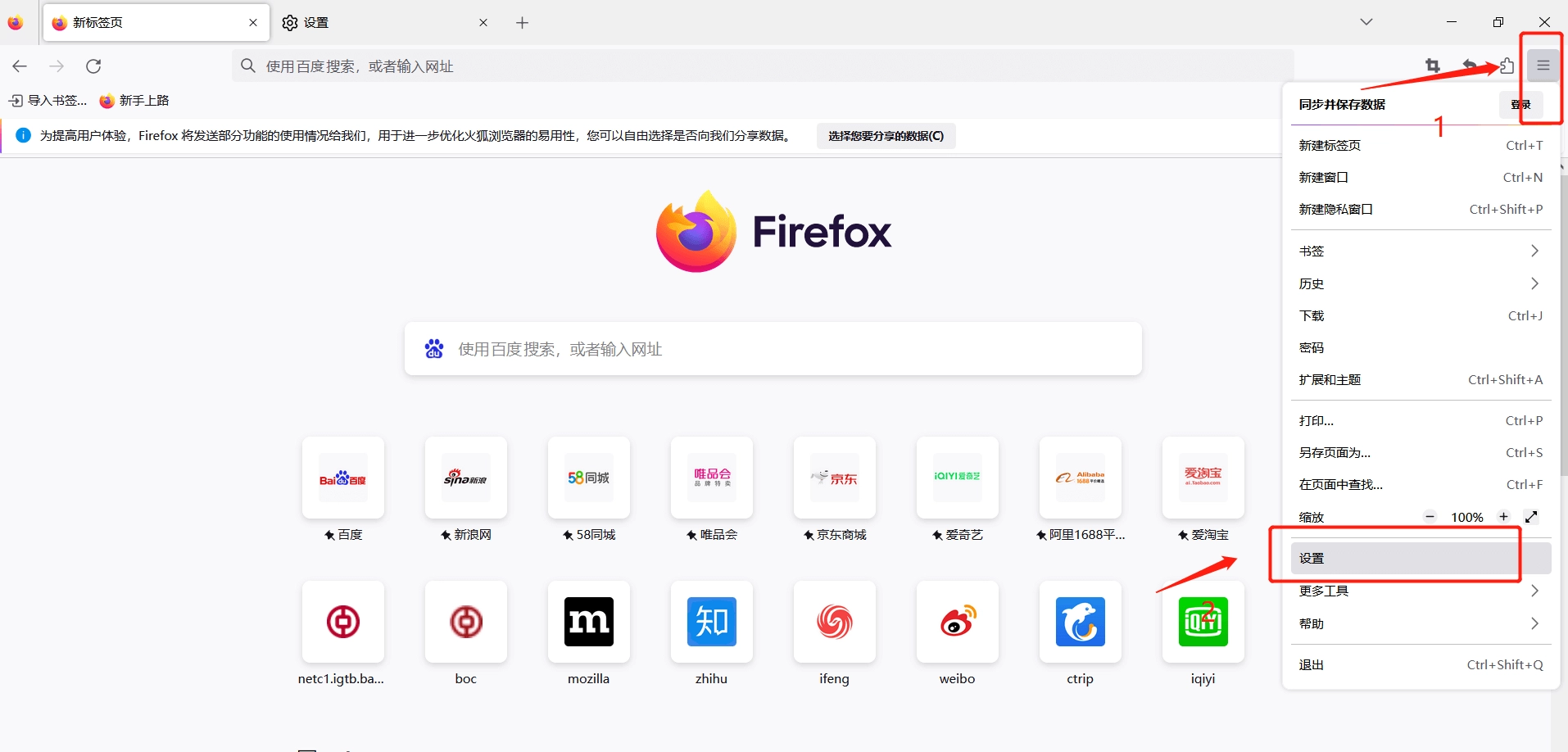This screenshot has height=752, width=1568.
Task: Go back to previous page
Action: [20, 66]
